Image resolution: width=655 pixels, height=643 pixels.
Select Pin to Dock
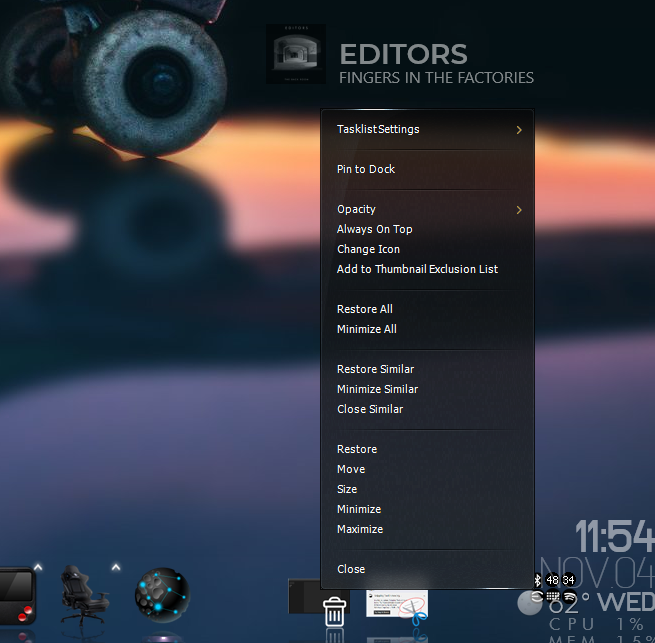click(x=366, y=169)
